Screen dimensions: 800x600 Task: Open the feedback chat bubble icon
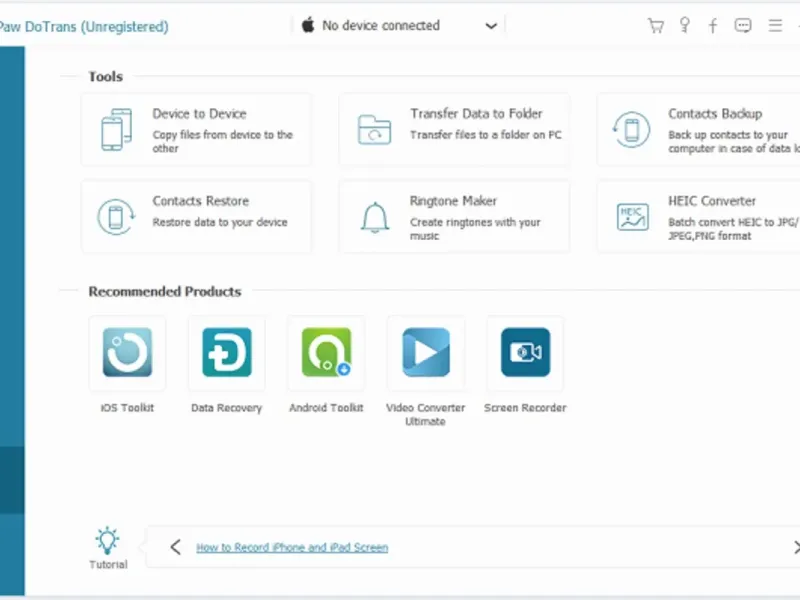coord(743,25)
